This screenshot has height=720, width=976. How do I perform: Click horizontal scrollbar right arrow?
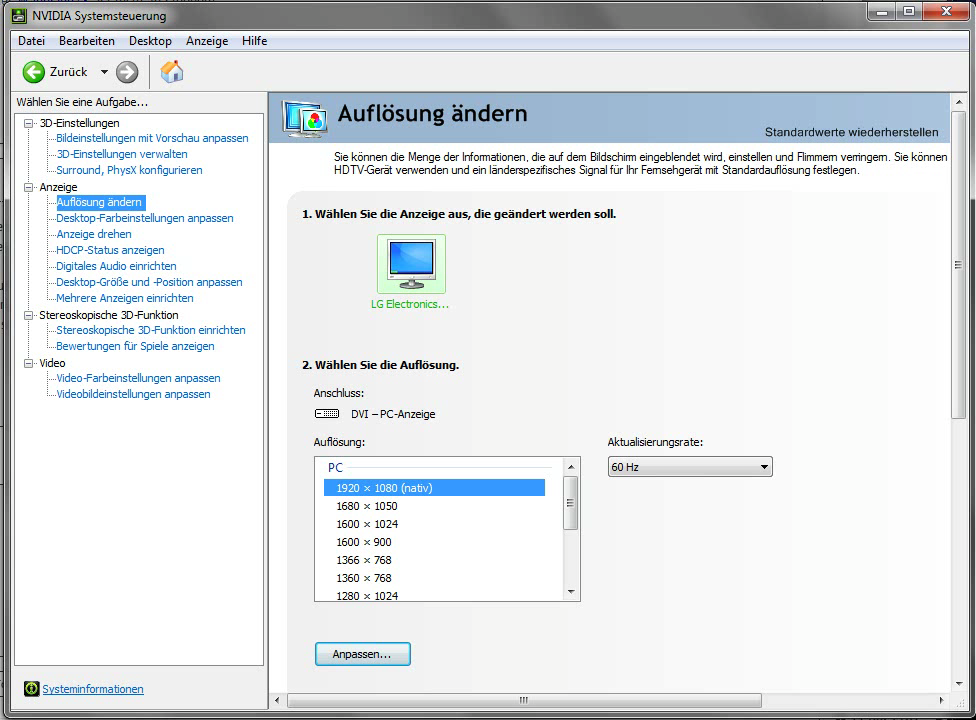(x=941, y=700)
